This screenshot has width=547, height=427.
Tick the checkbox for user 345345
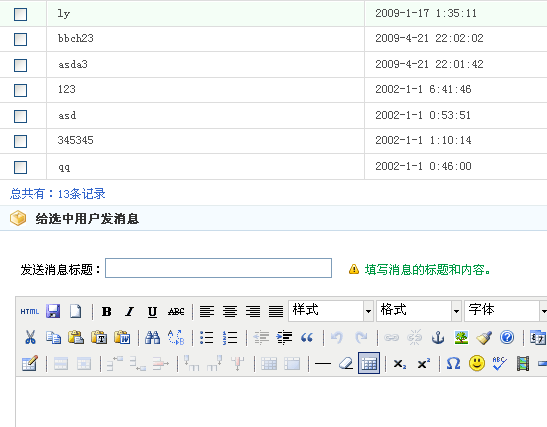[21, 141]
